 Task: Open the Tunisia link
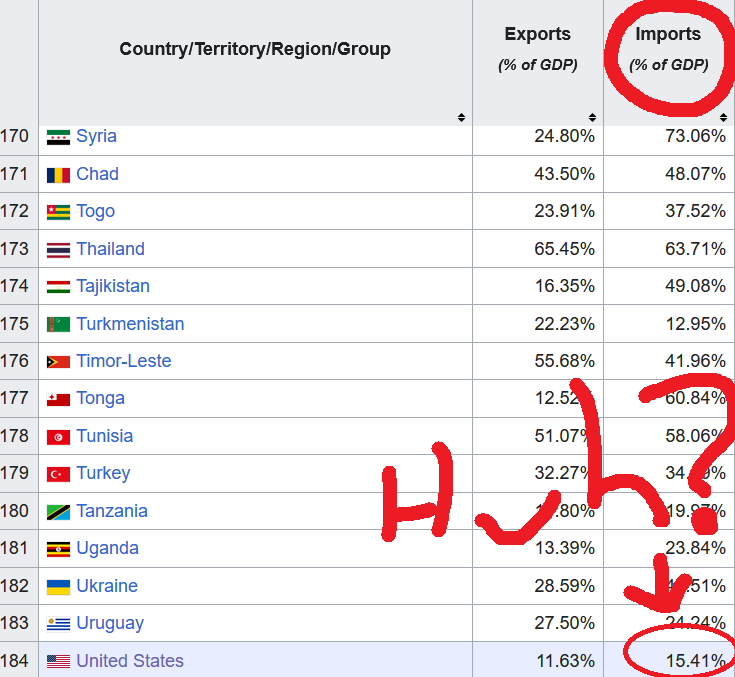[105, 436]
